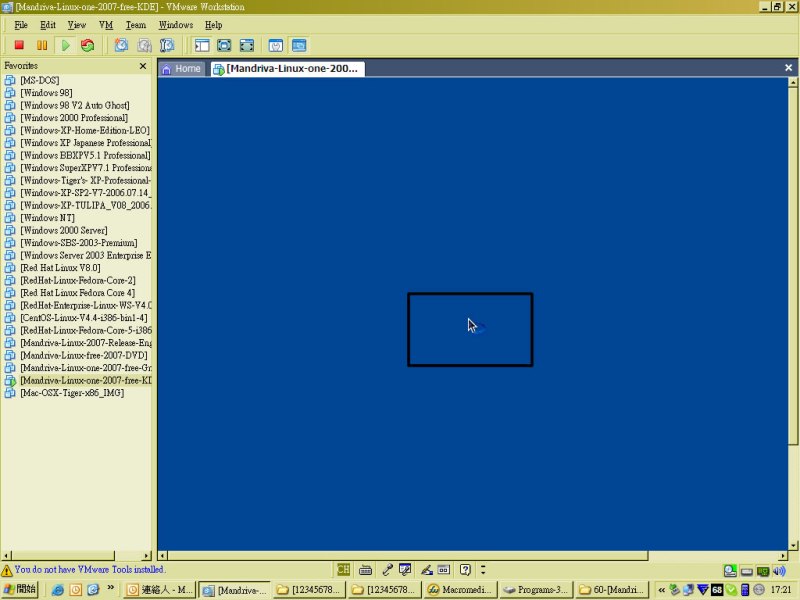The width and height of the screenshot is (800, 600).
Task: Click the VMware network adapter status icon
Action: click(x=763, y=571)
